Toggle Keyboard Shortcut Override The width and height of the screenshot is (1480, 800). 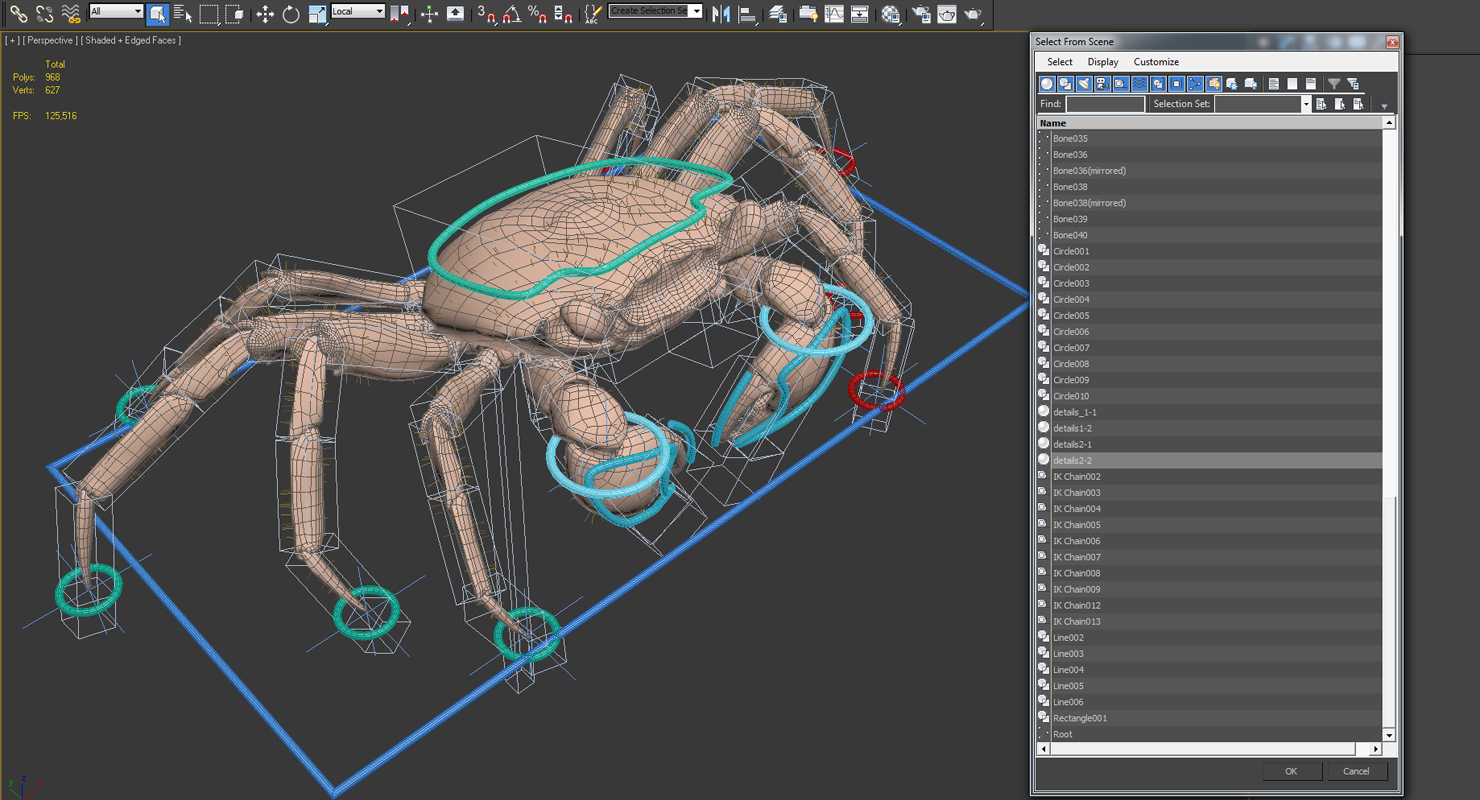(x=455, y=14)
